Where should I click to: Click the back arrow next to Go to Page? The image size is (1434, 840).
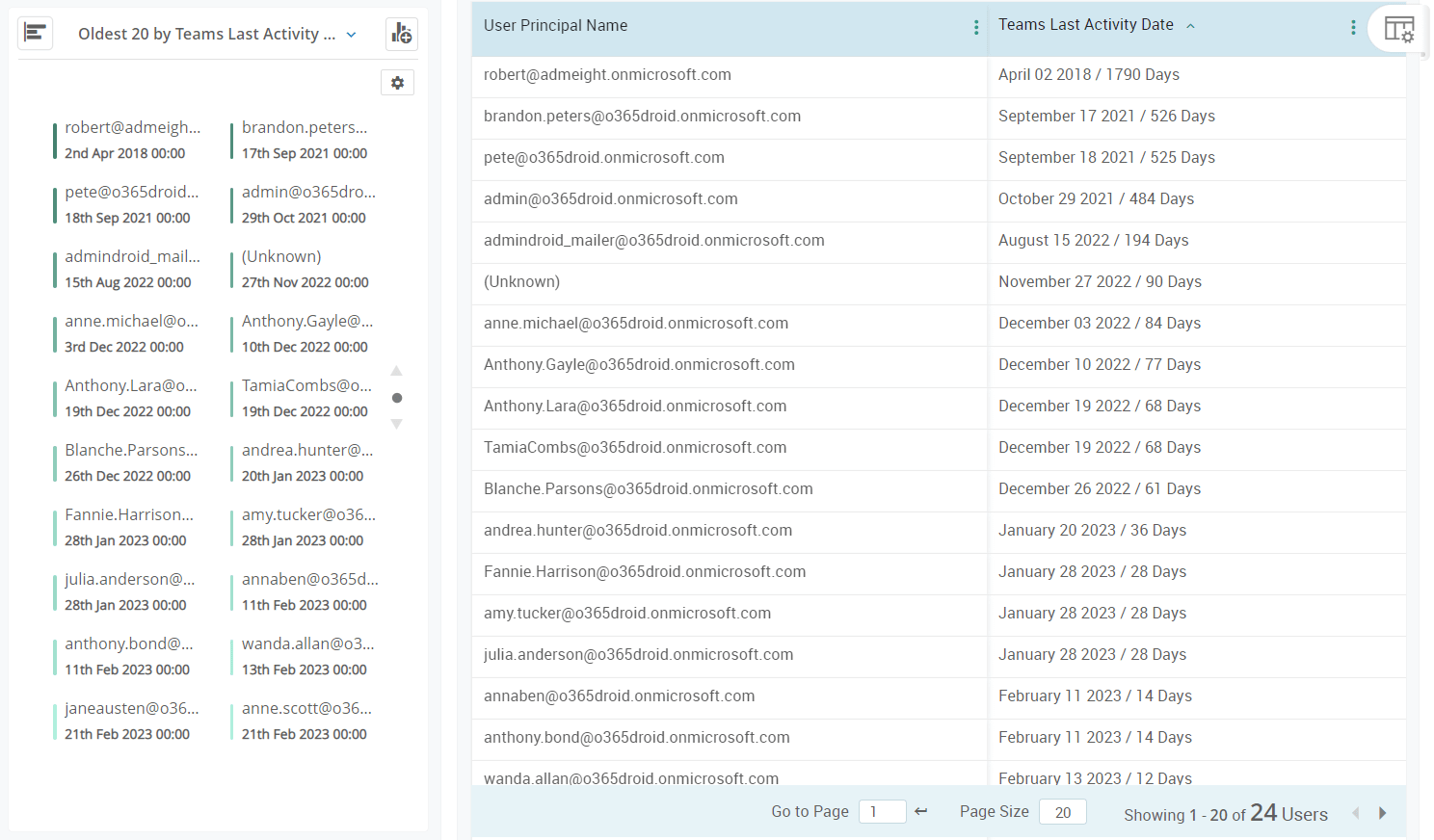pos(920,811)
